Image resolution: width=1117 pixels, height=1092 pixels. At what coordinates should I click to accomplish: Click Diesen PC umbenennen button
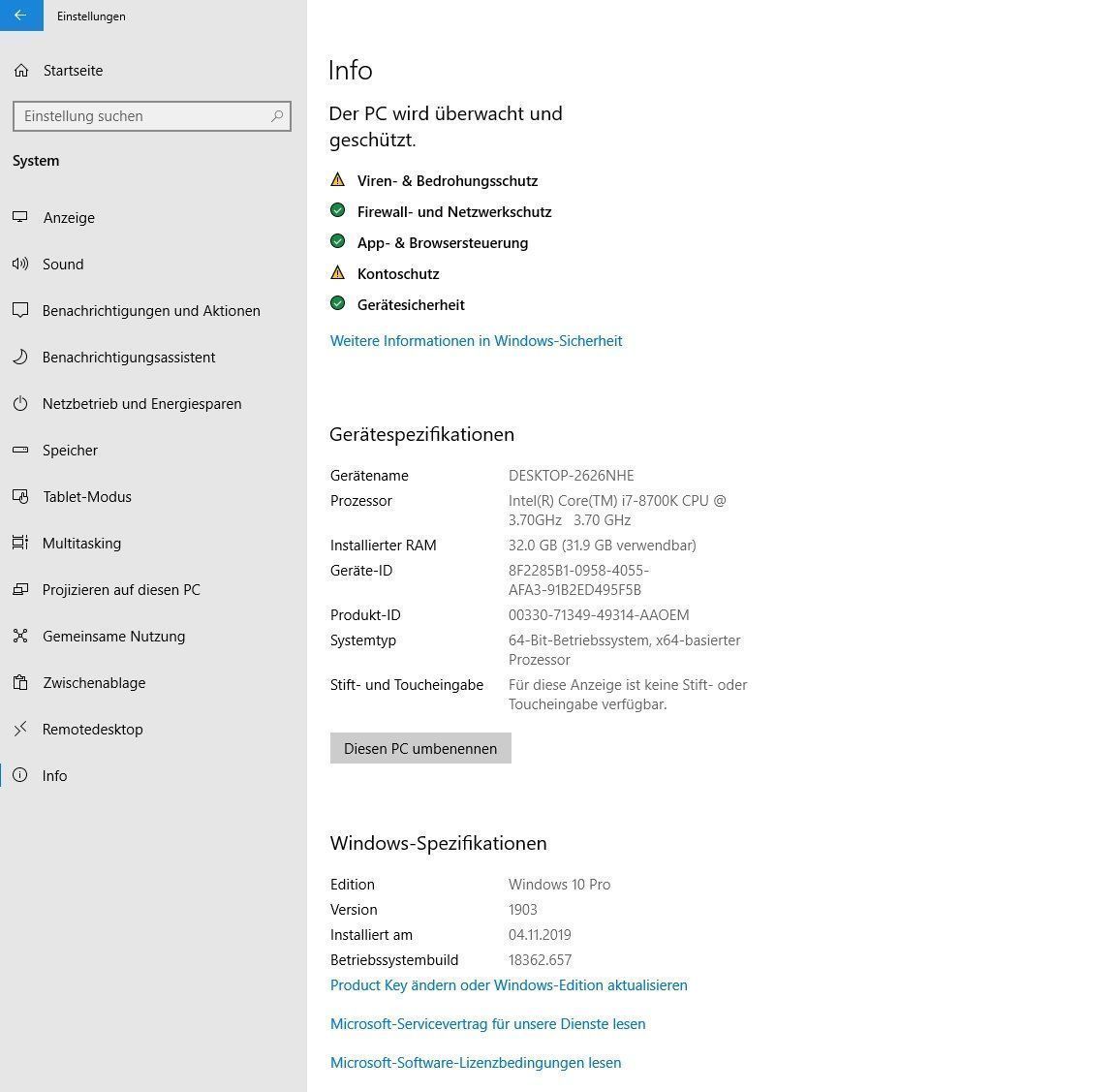(x=420, y=748)
